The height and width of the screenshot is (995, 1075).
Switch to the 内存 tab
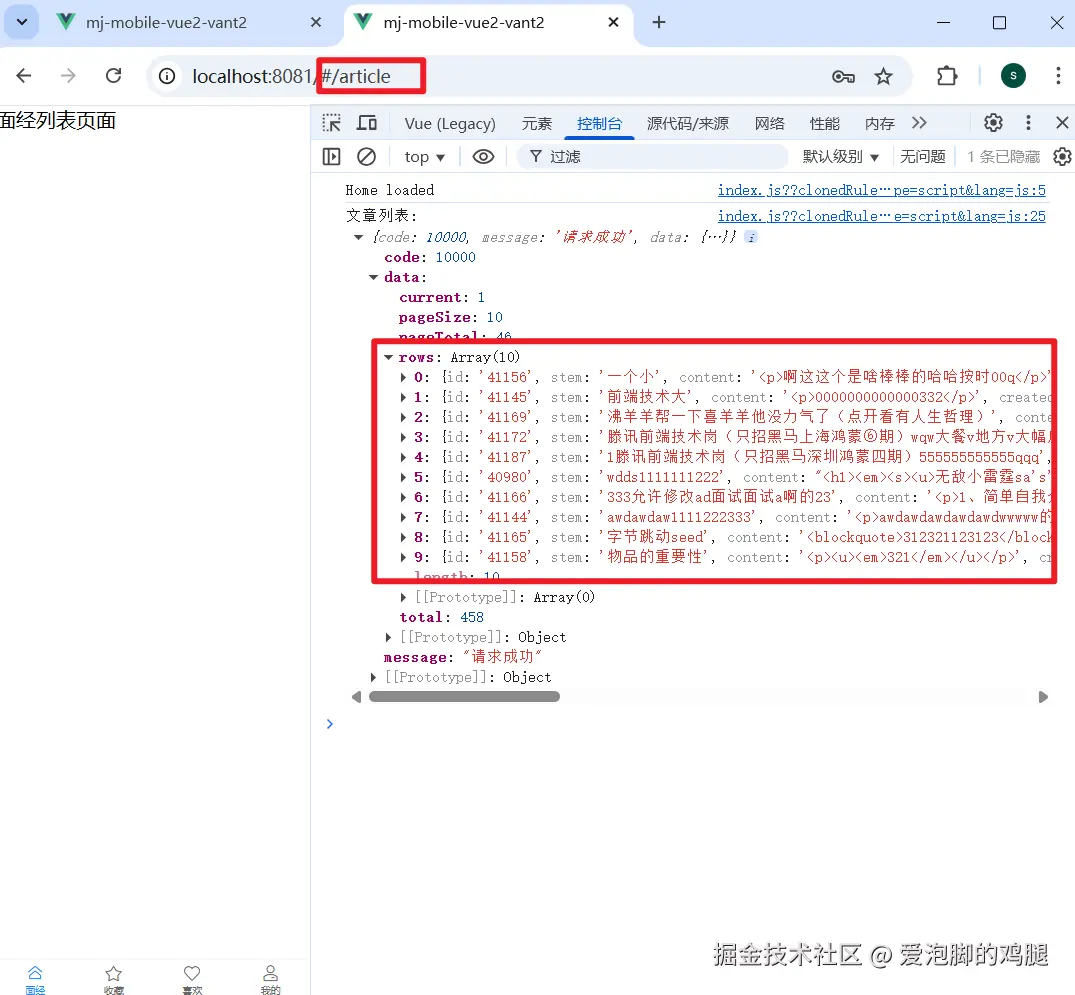(x=880, y=123)
